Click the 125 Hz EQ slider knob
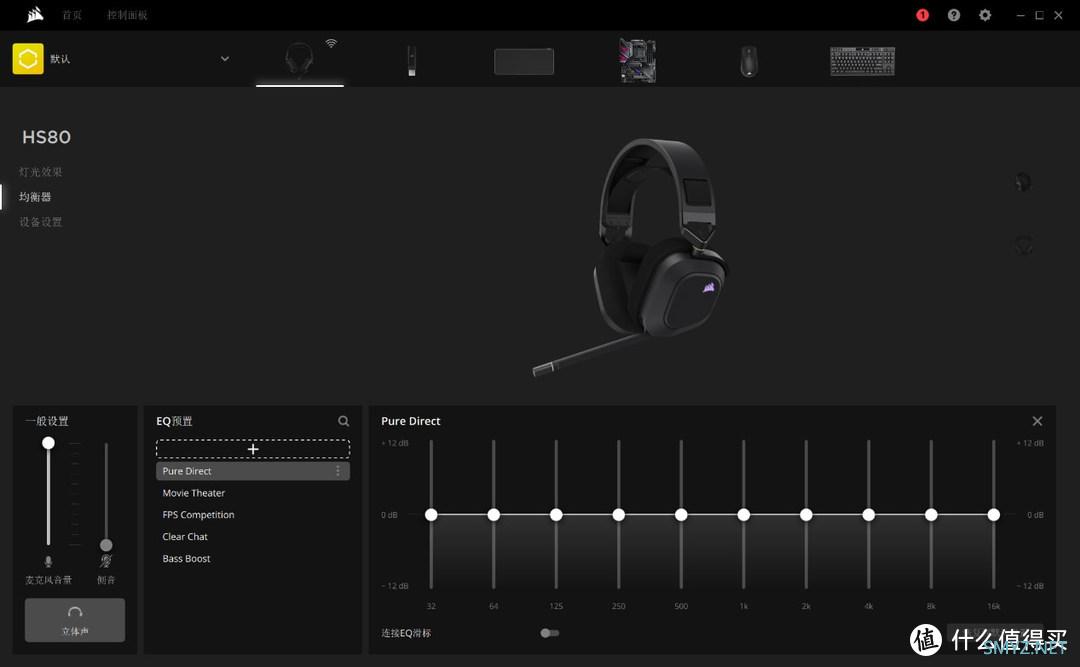This screenshot has width=1080, height=667. pyautogui.click(x=557, y=515)
